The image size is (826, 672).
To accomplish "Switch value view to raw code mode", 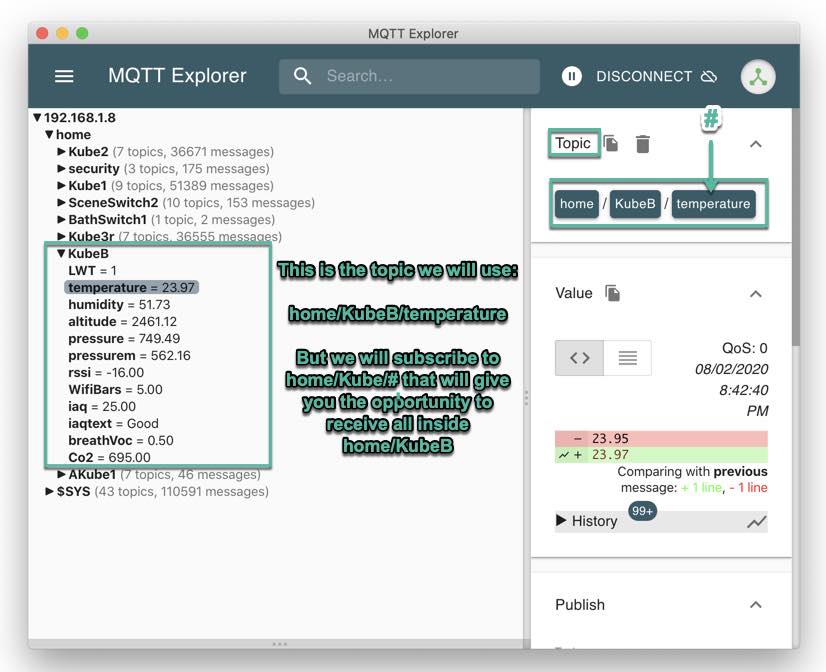I will (x=579, y=358).
